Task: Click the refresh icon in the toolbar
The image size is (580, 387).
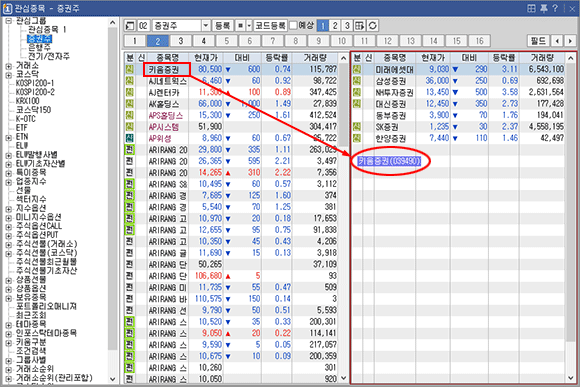Action: [x=372, y=26]
